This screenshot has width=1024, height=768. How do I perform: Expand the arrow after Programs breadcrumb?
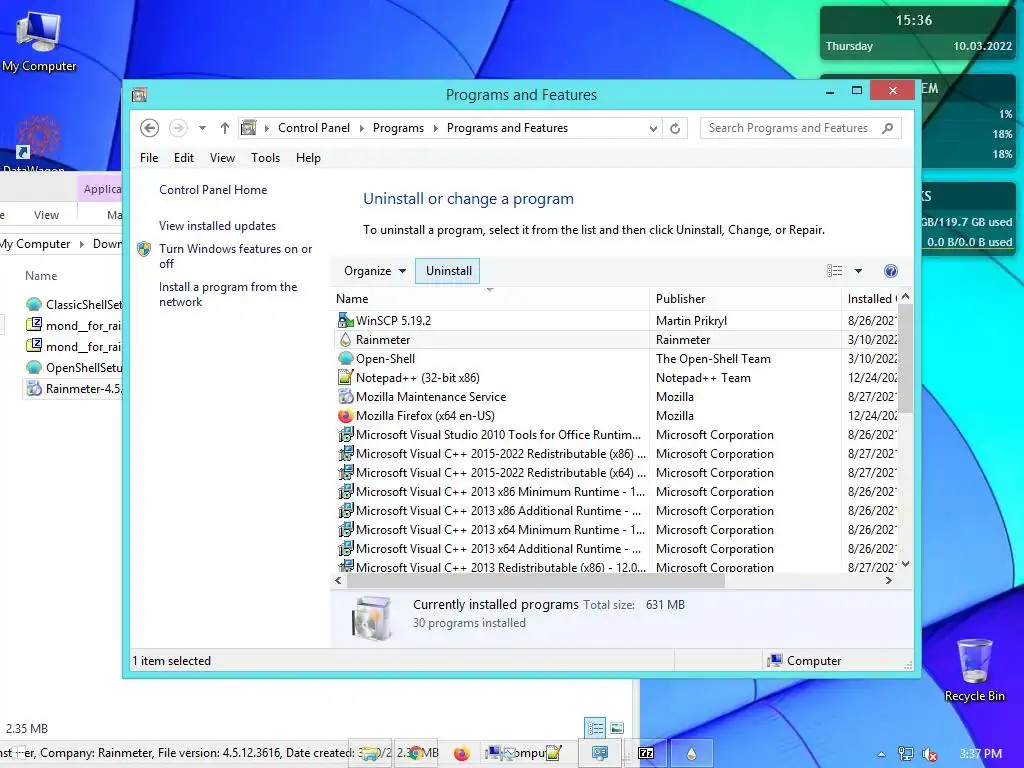[x=436, y=128]
